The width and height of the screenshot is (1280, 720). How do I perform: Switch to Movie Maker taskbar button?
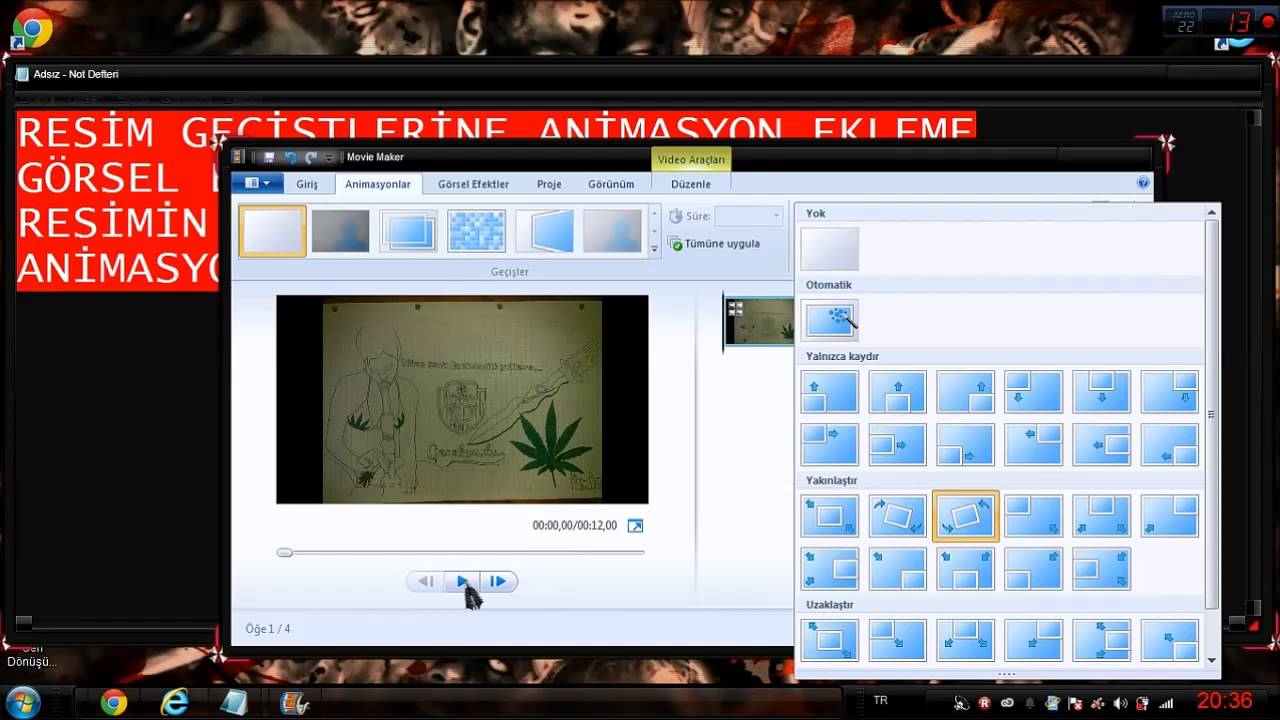(295, 703)
